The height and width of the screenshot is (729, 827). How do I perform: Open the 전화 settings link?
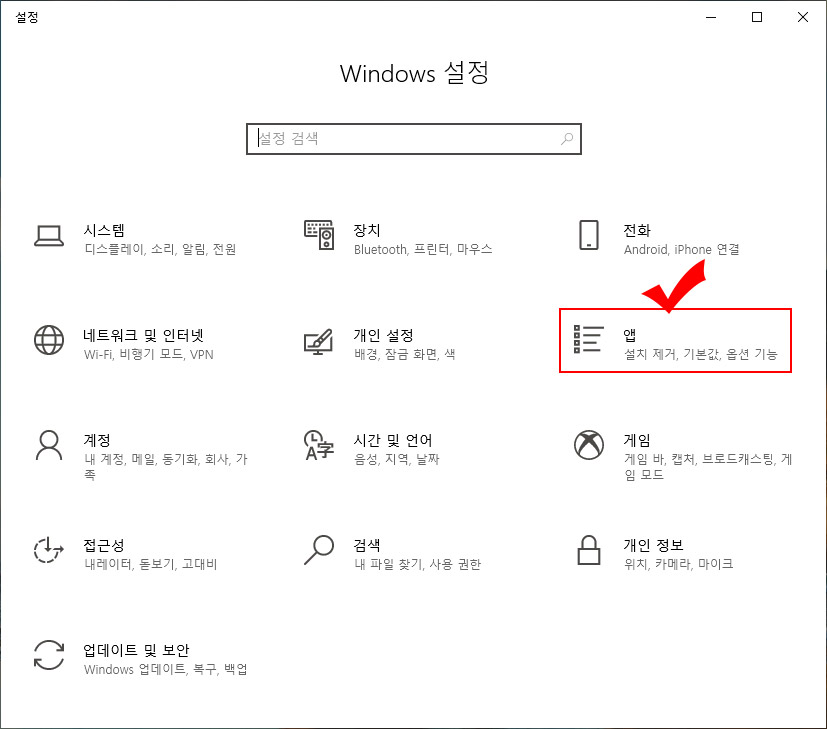tap(637, 230)
